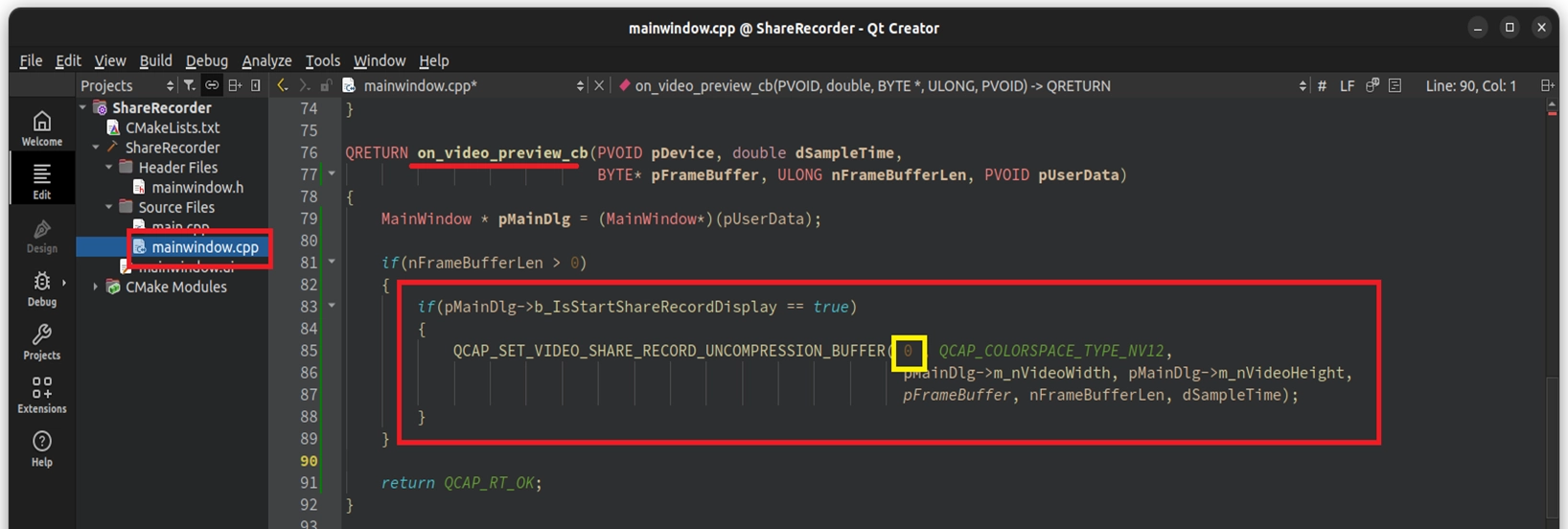Viewport: 1568px width, 529px height.
Task: Close the mainwindow.cpp document
Action: click(599, 86)
